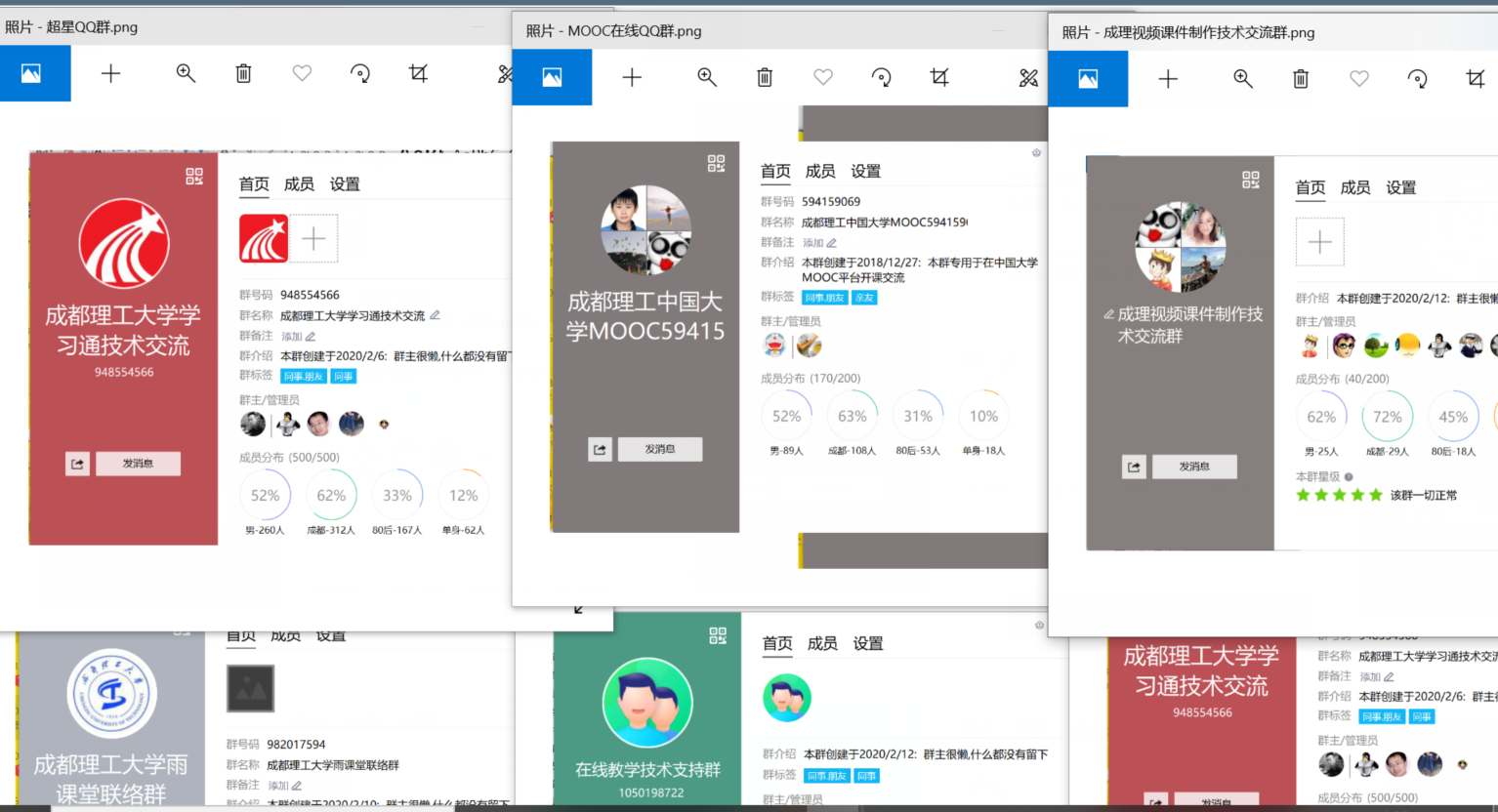The height and width of the screenshot is (812, 1498).
Task: Rotate the photo in MOOC在线QQ群.png window
Action: click(881, 77)
